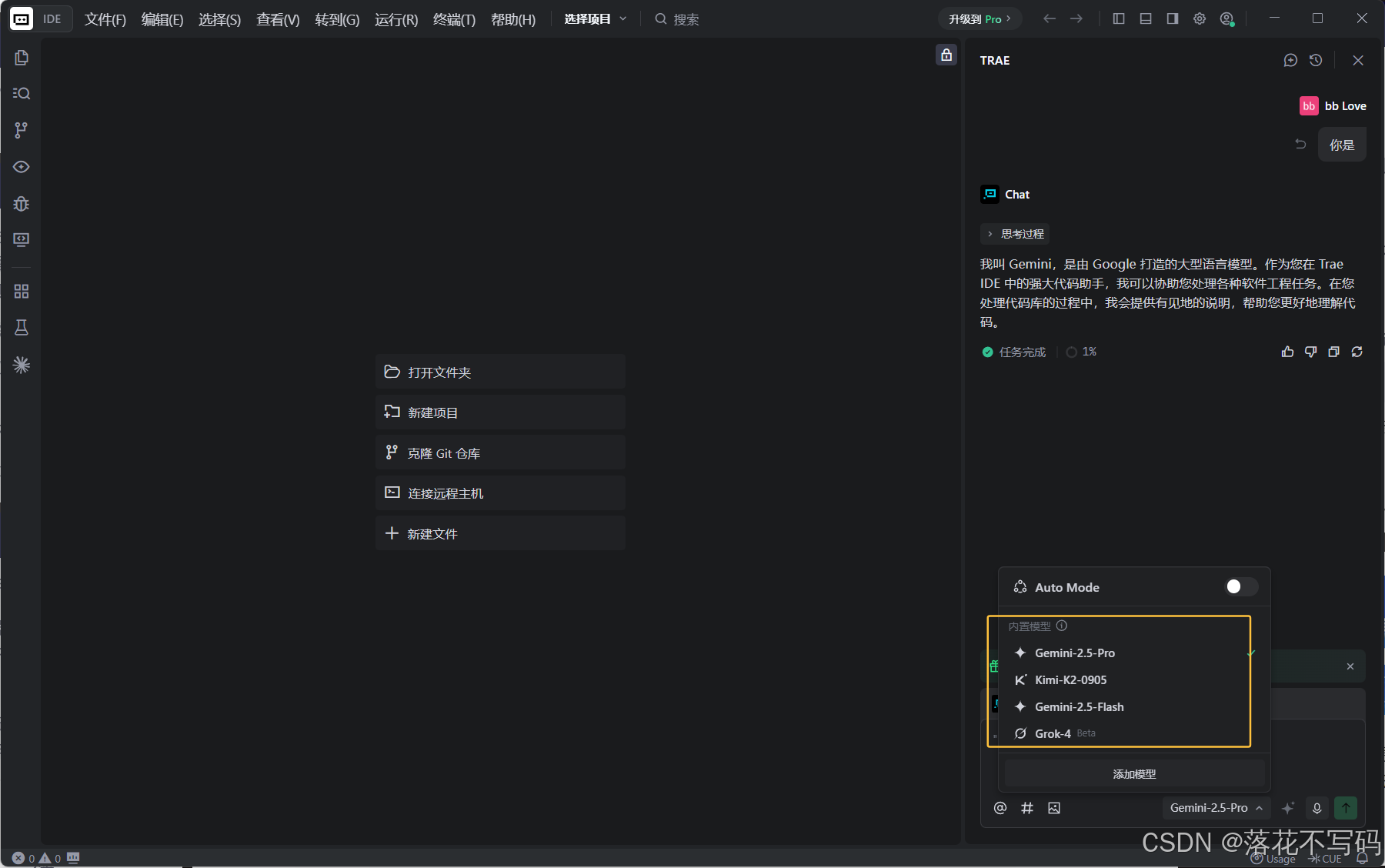Navigate back with left arrow
Viewport: 1385px width, 868px height.
click(x=1050, y=18)
